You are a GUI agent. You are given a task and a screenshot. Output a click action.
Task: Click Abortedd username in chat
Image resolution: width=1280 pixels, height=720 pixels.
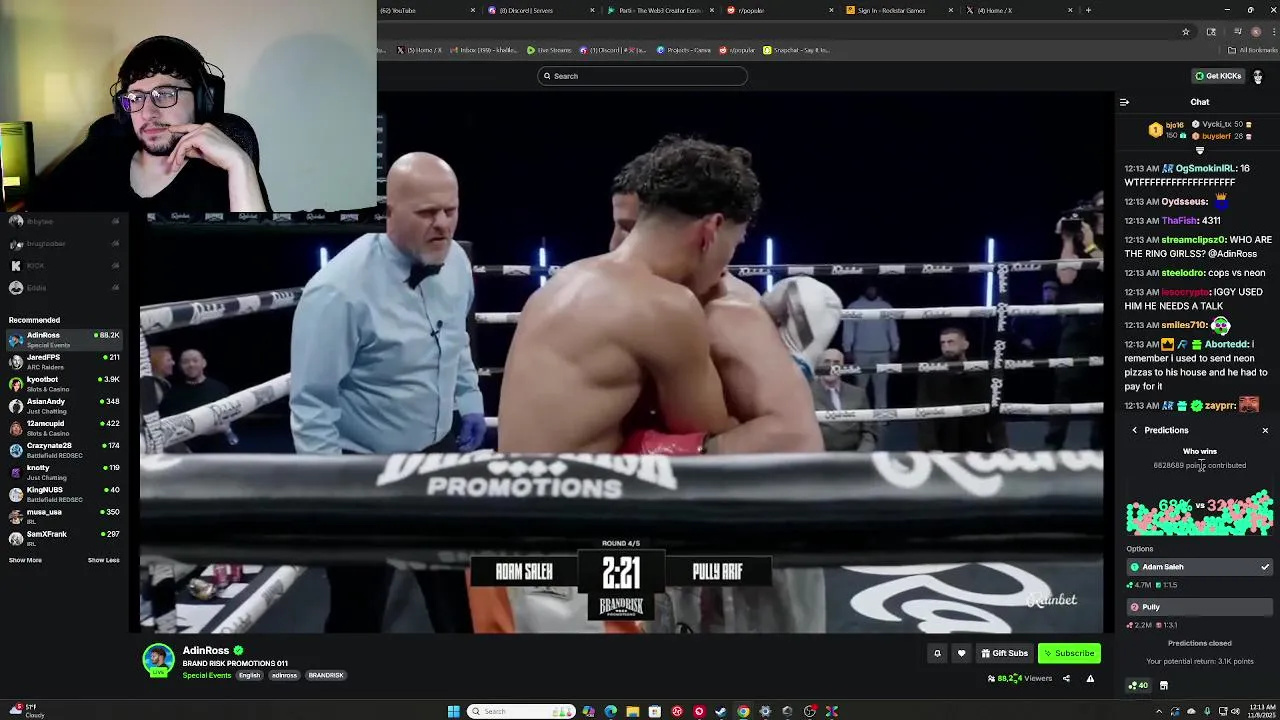pyautogui.click(x=1226, y=344)
